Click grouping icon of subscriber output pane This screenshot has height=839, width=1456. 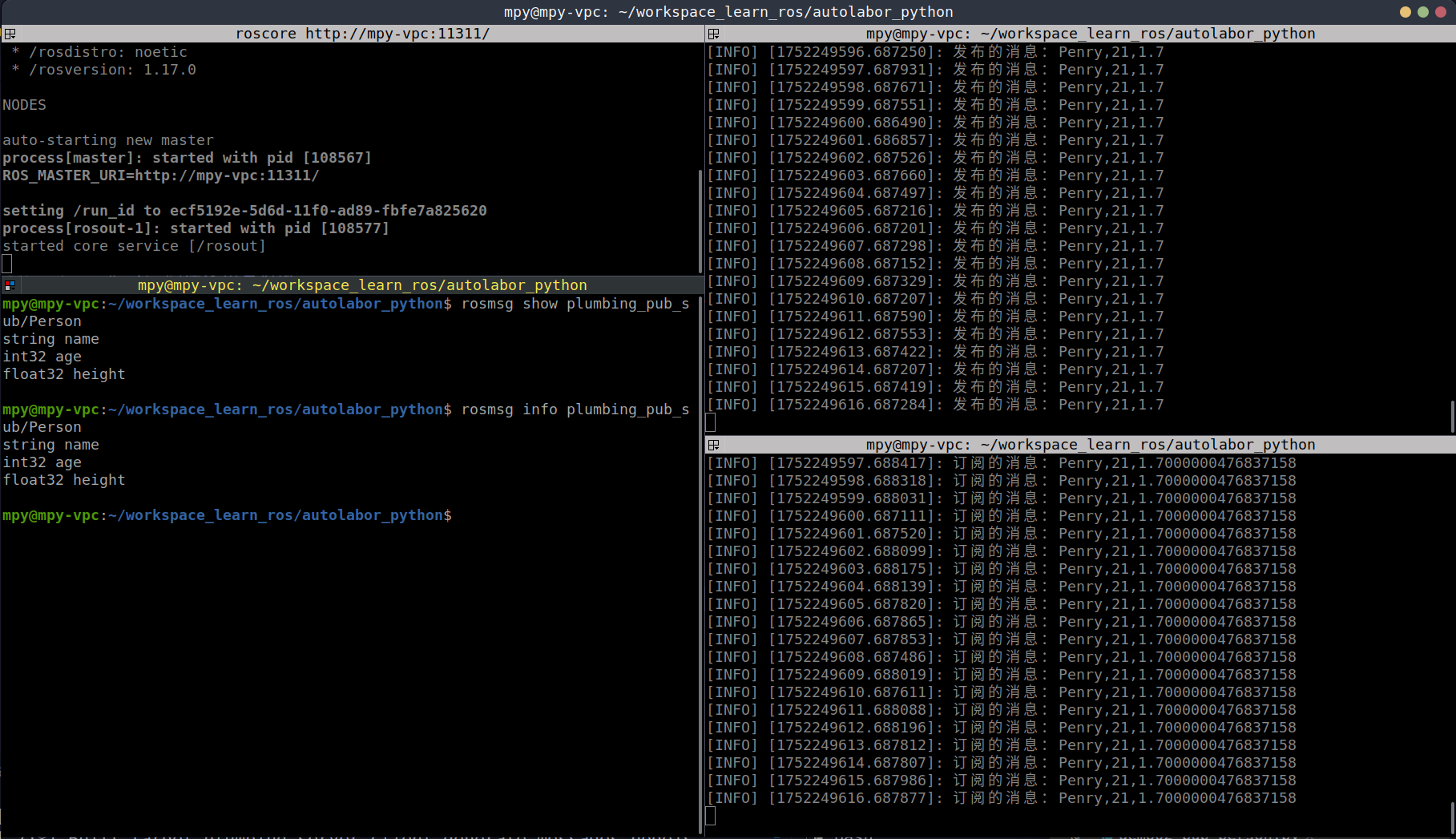(713, 445)
